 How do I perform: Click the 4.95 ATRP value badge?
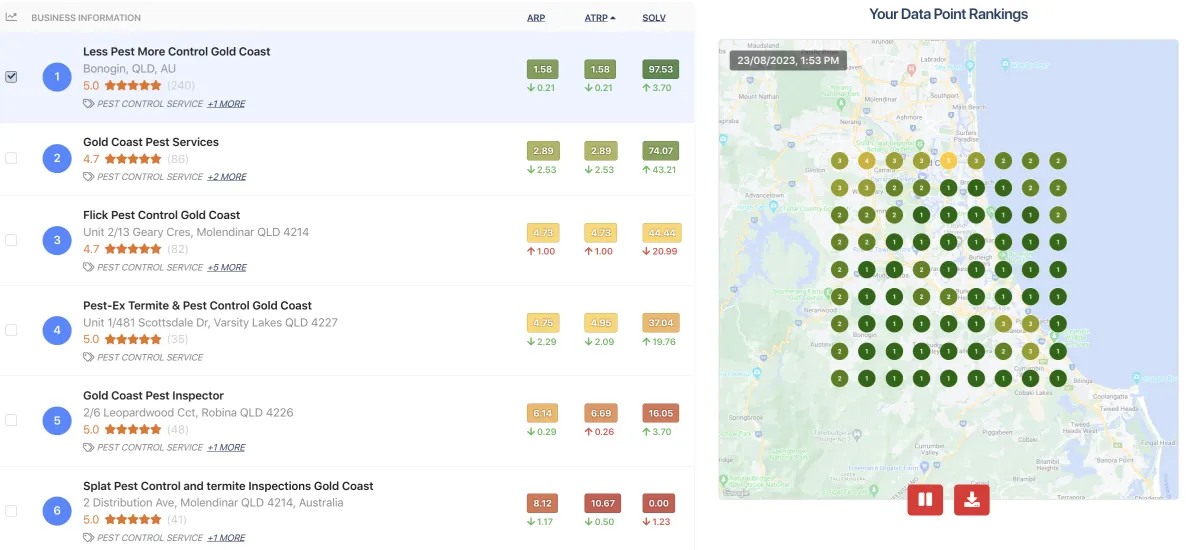[601, 323]
